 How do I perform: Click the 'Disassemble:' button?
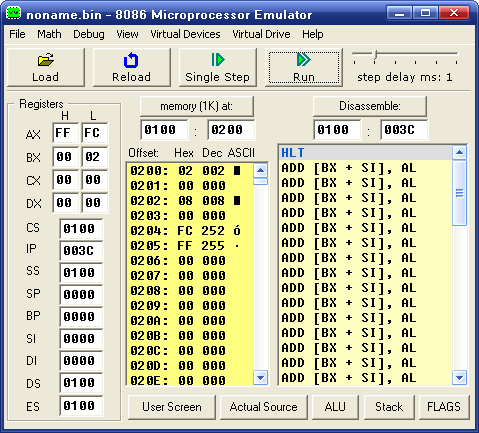pos(370,106)
